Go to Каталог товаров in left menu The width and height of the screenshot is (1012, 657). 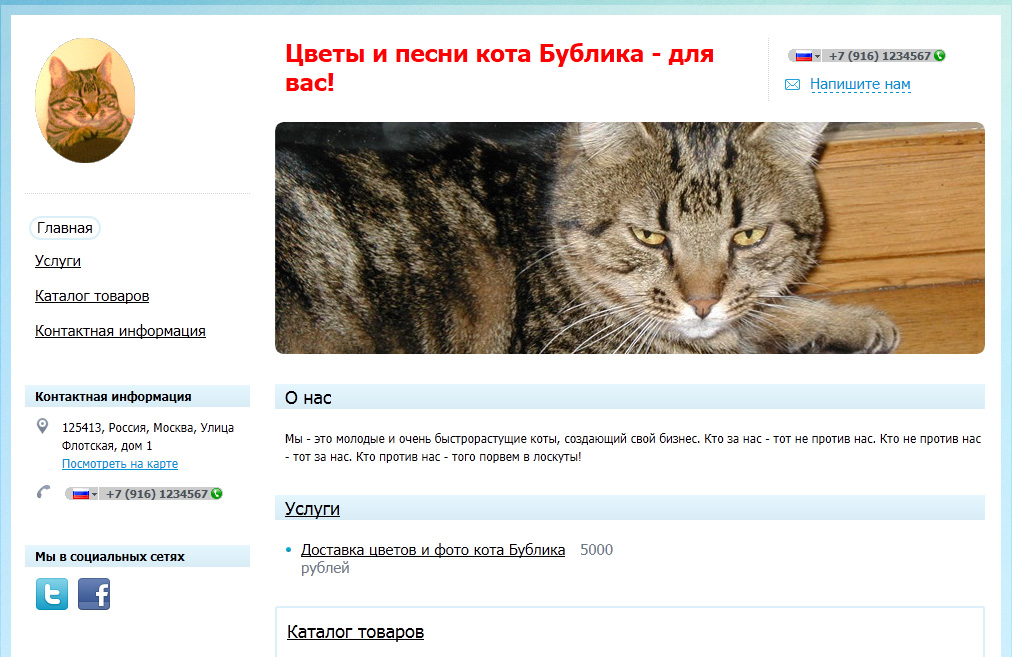92,296
